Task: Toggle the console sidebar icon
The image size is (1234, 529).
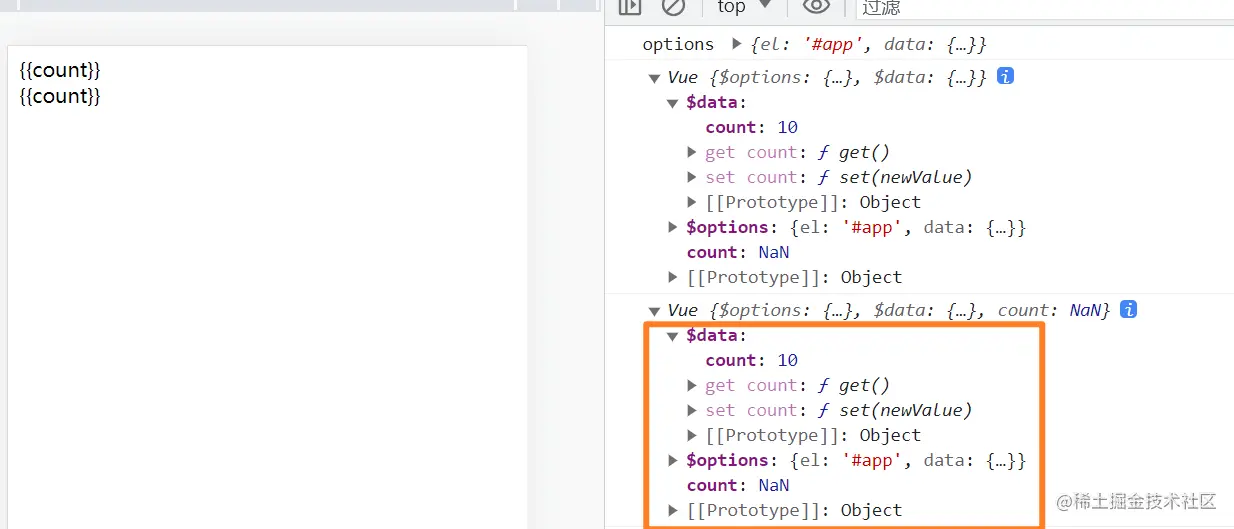Action: [629, 6]
